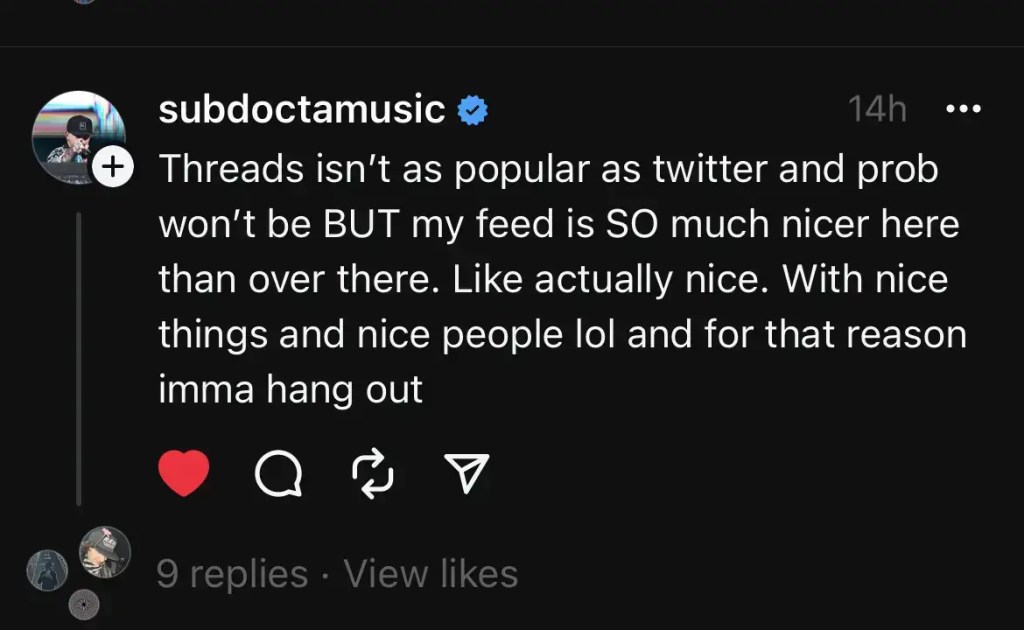Image resolution: width=1024 pixels, height=630 pixels.
Task: Tap the subdoctamusic username
Action: (301, 110)
